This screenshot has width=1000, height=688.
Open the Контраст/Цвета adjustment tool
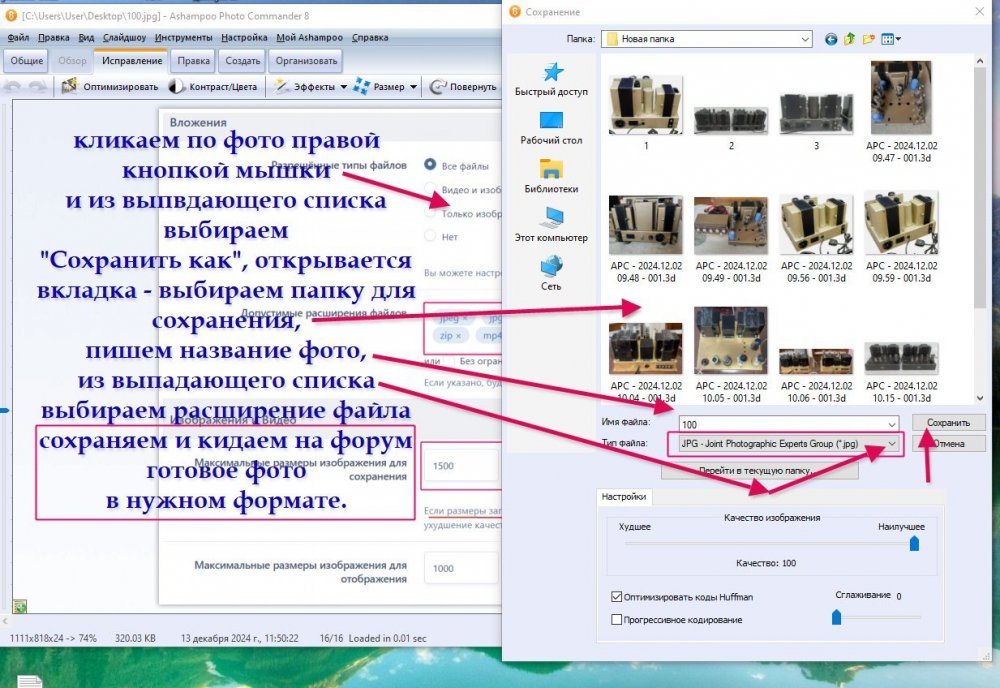click(x=177, y=87)
